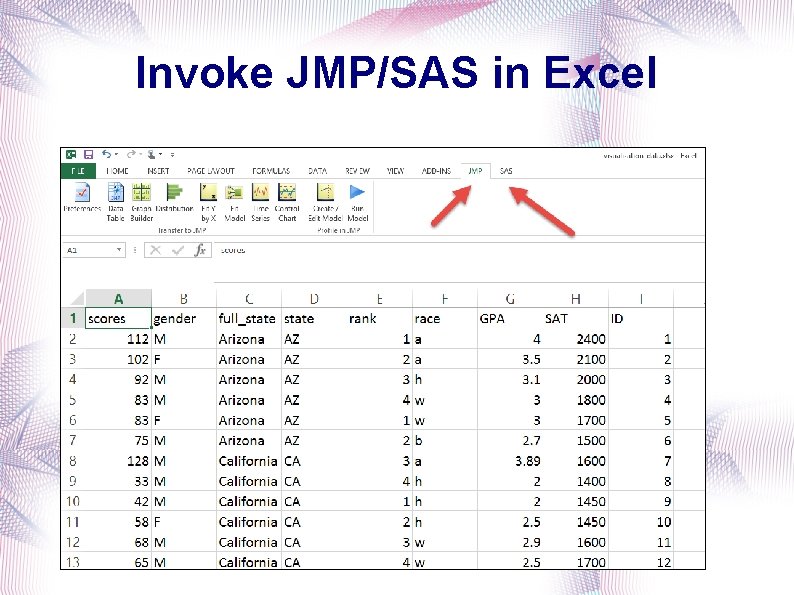Image resolution: width=794 pixels, height=595 pixels.
Task: Click the Undo arrow icon
Action: click(x=106, y=154)
